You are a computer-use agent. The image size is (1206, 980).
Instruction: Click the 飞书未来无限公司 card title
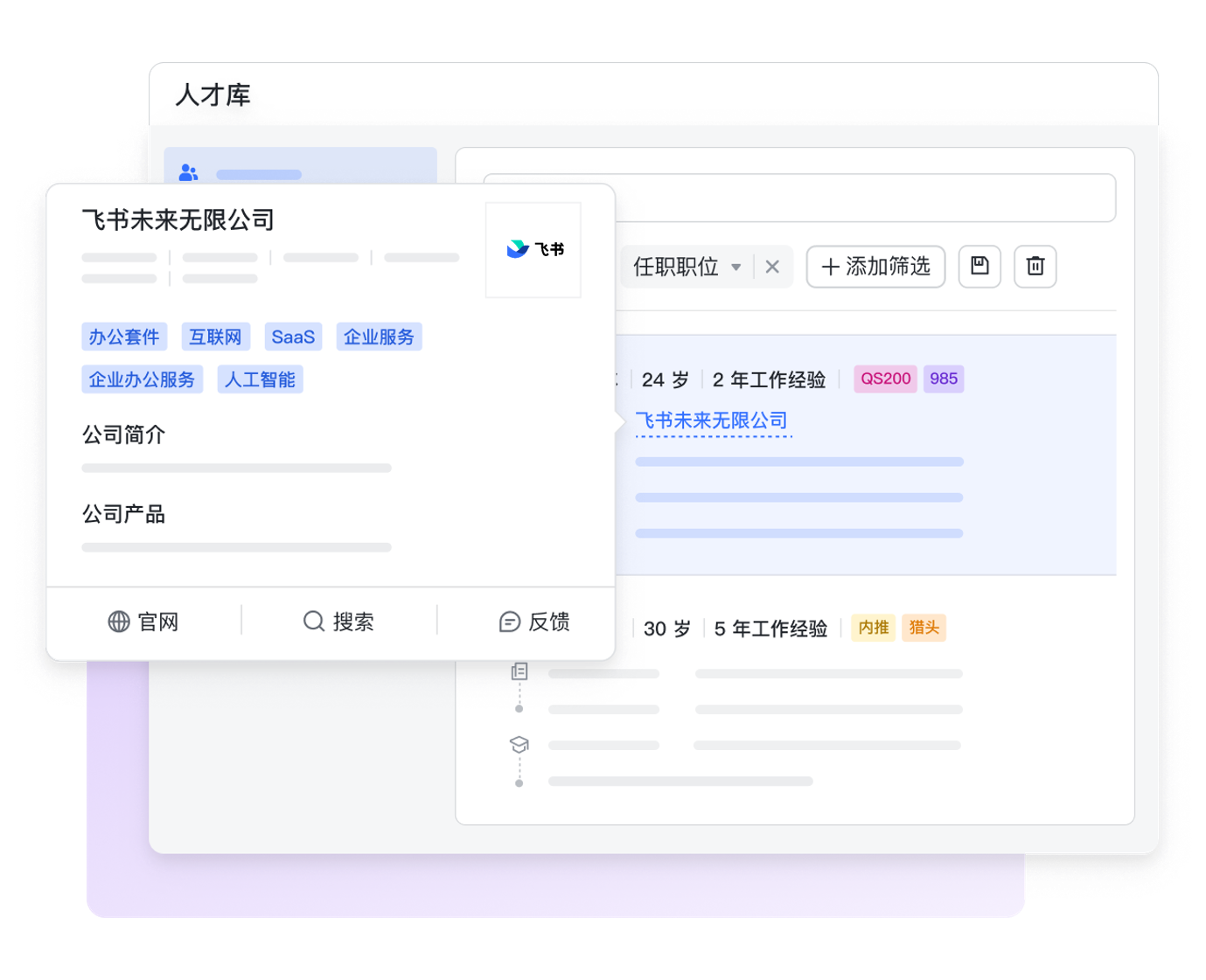click(178, 219)
